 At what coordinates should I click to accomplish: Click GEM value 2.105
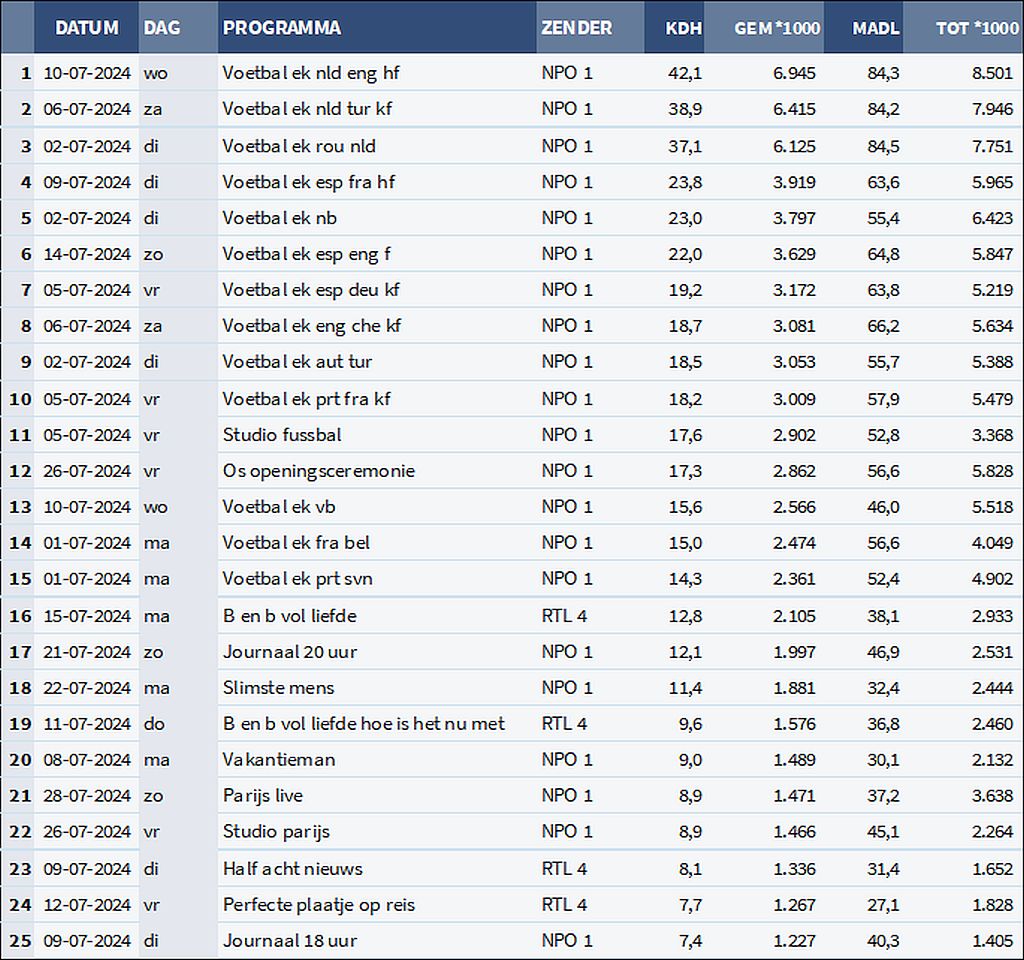[794, 616]
